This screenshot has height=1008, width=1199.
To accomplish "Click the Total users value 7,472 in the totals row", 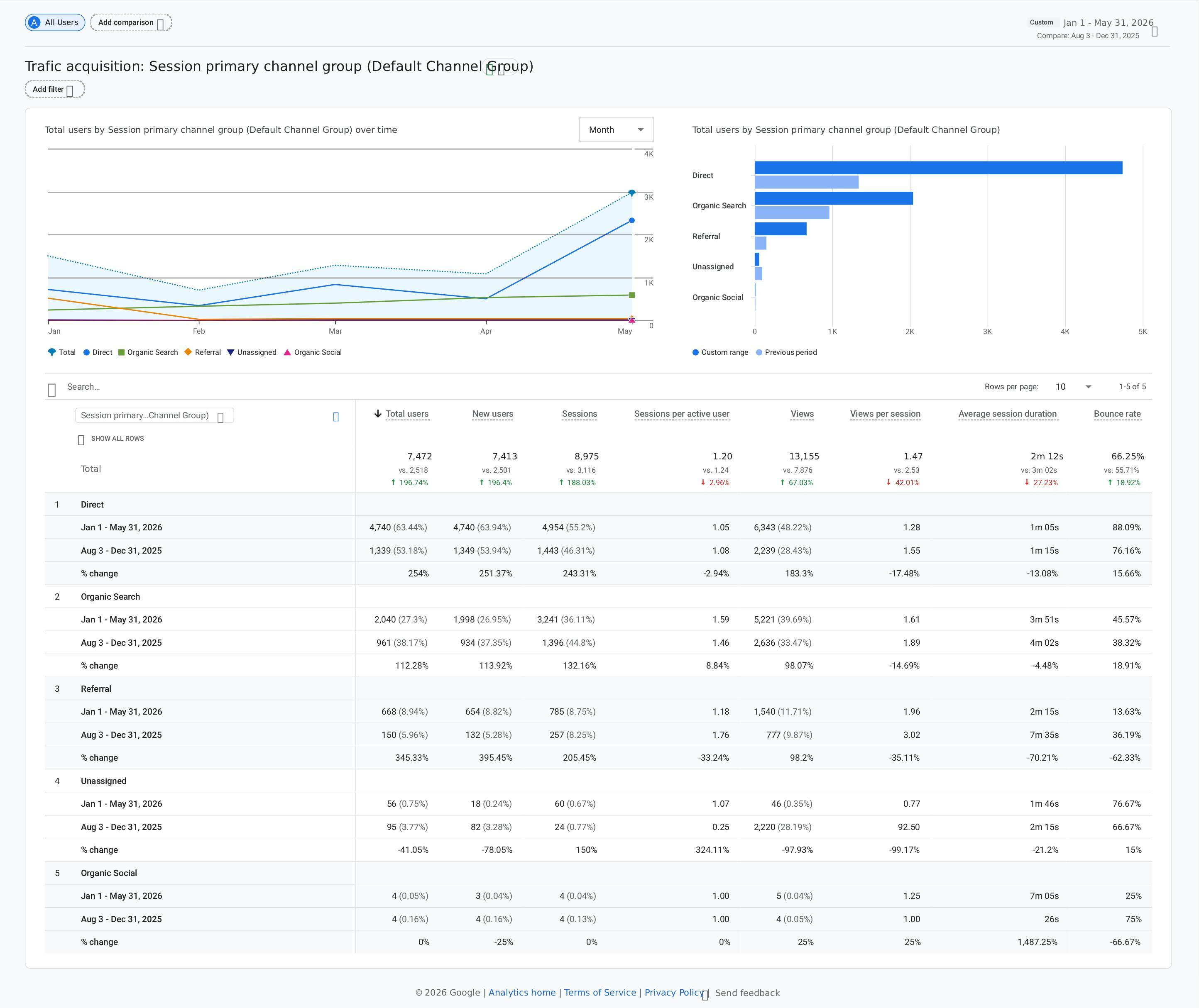I will pos(420,456).
